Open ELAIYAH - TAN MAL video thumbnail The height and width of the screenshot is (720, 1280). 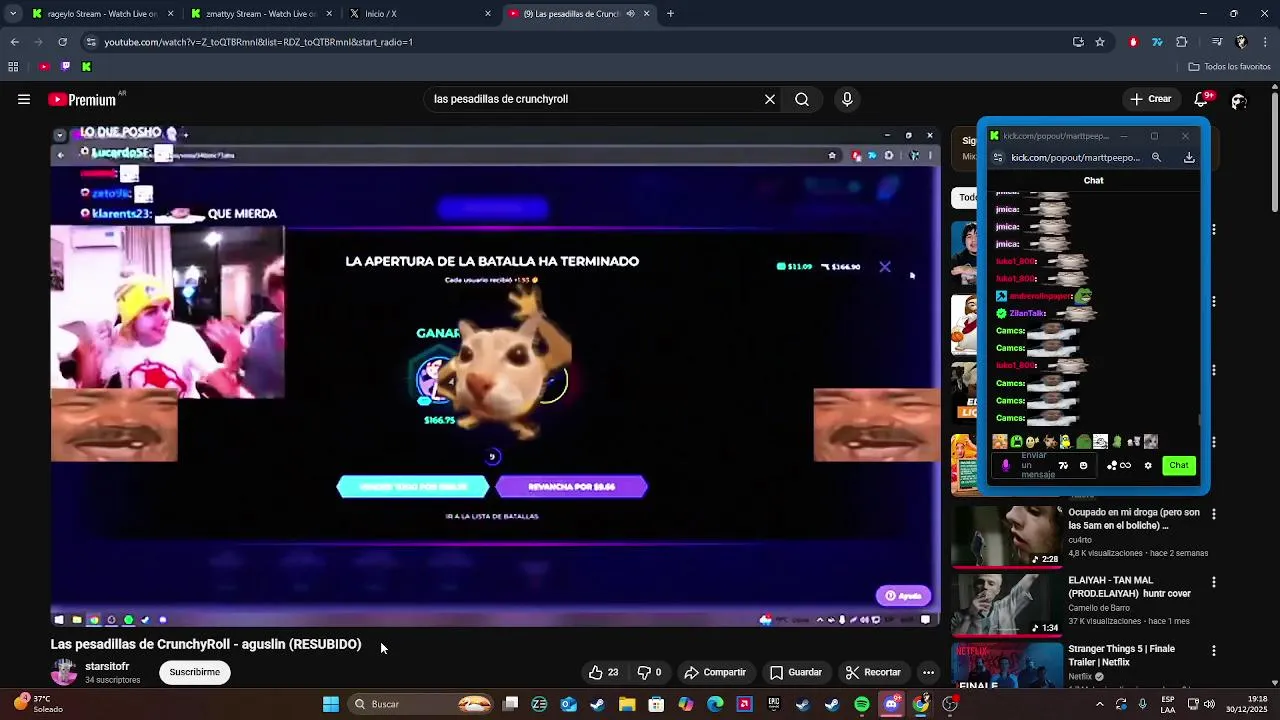coord(1006,604)
